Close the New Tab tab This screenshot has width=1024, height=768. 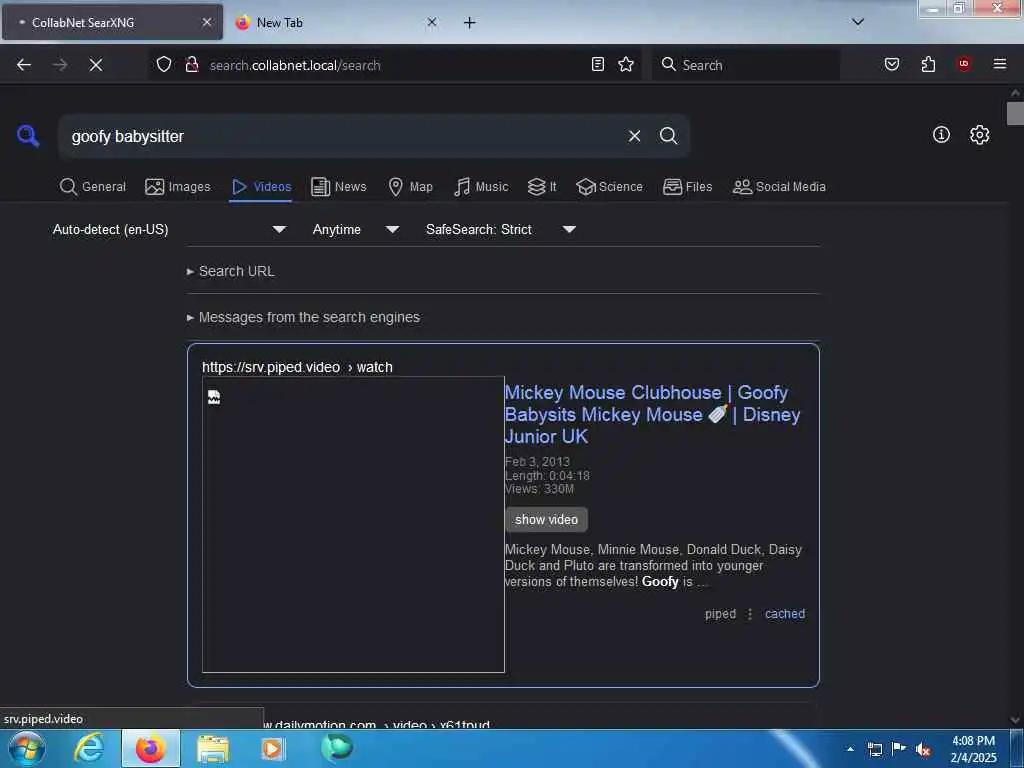tap(432, 22)
